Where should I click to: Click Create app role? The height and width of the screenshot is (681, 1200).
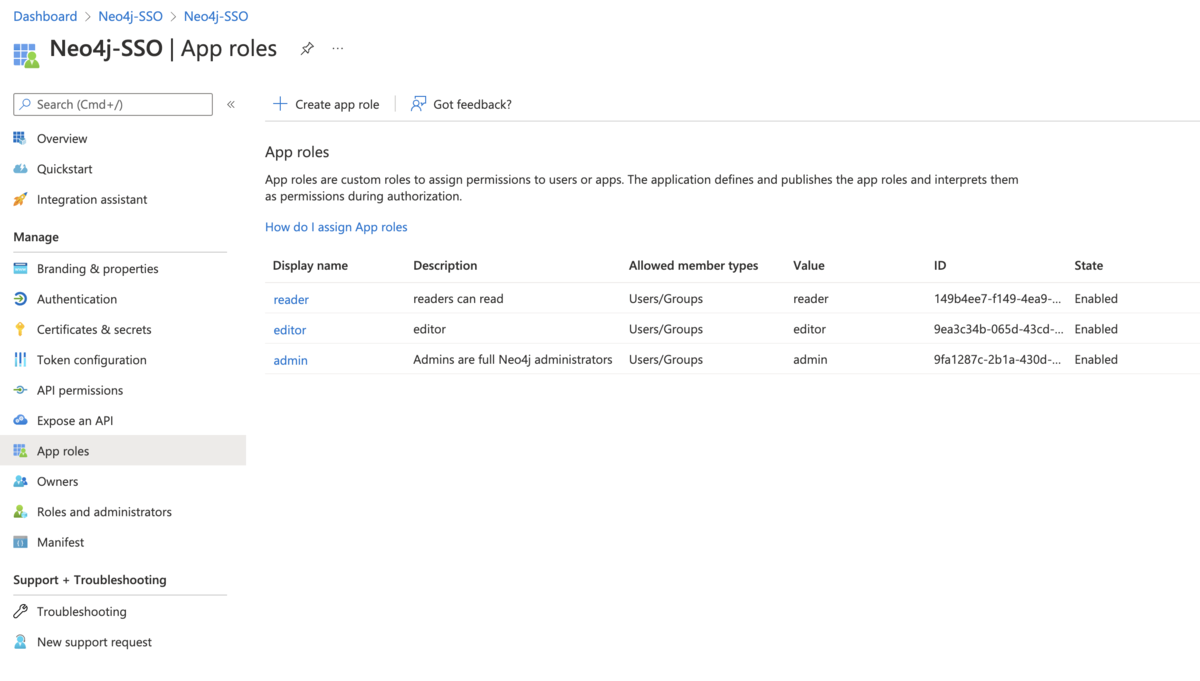[x=327, y=104]
